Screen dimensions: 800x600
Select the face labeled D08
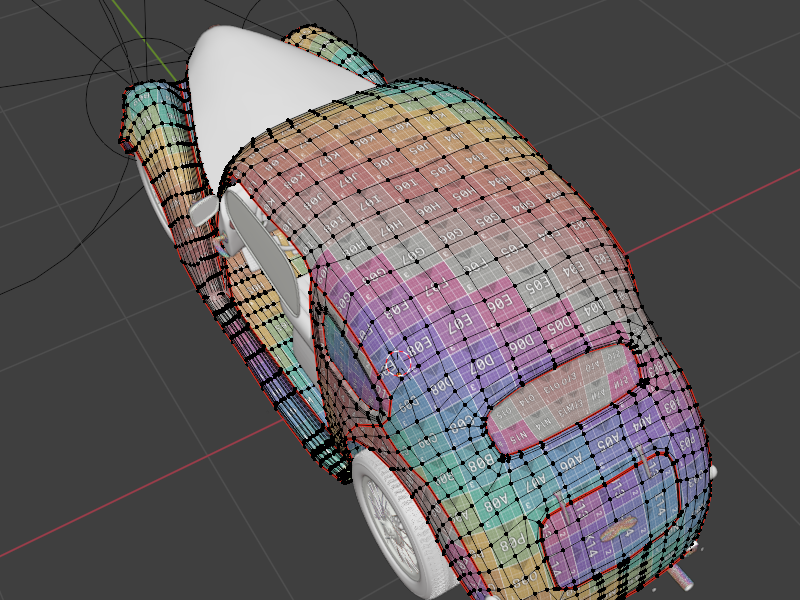click(442, 386)
